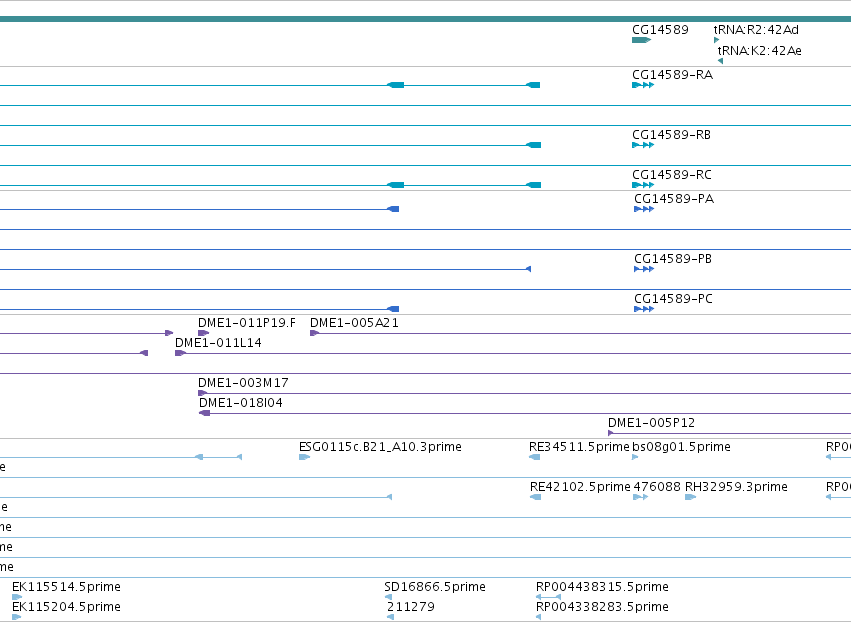
Task: Select the EK115204.5prime EST label
Action: pos(66,607)
